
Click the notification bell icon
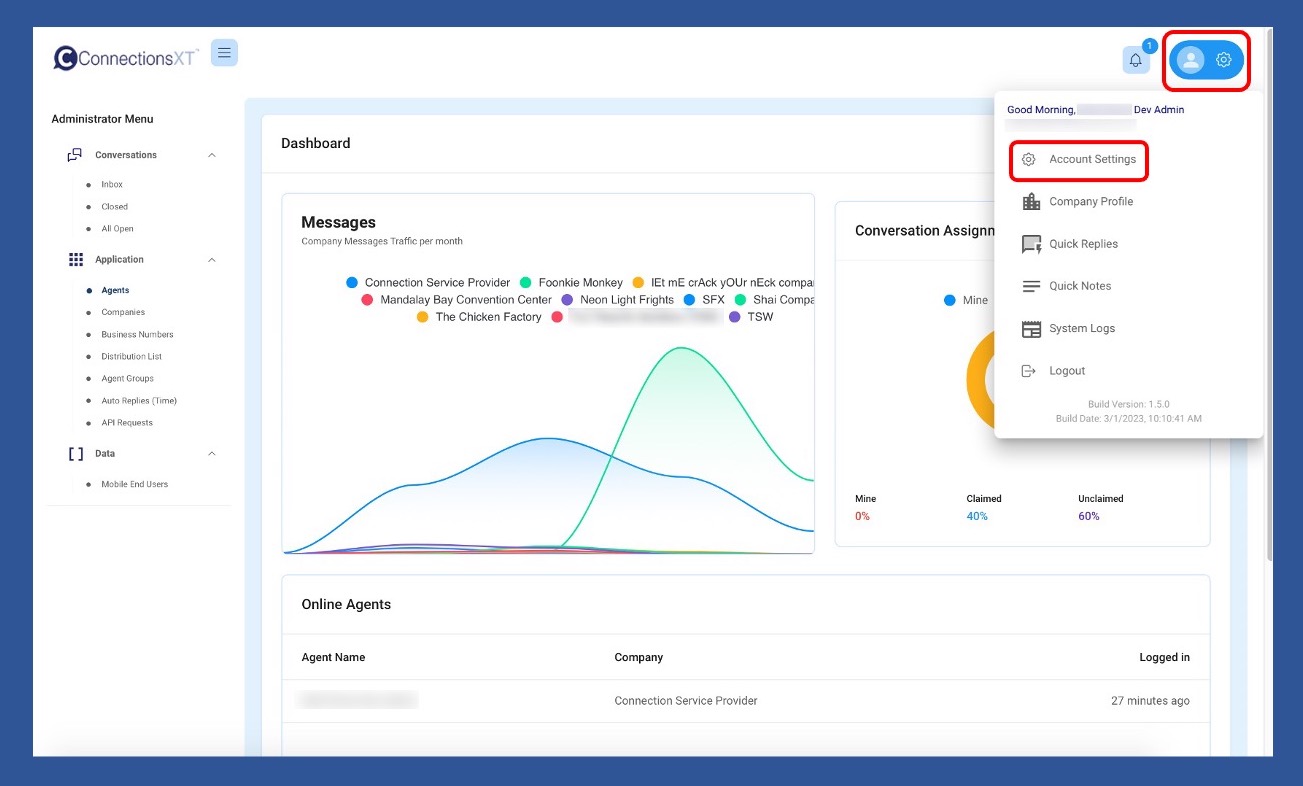(1135, 60)
